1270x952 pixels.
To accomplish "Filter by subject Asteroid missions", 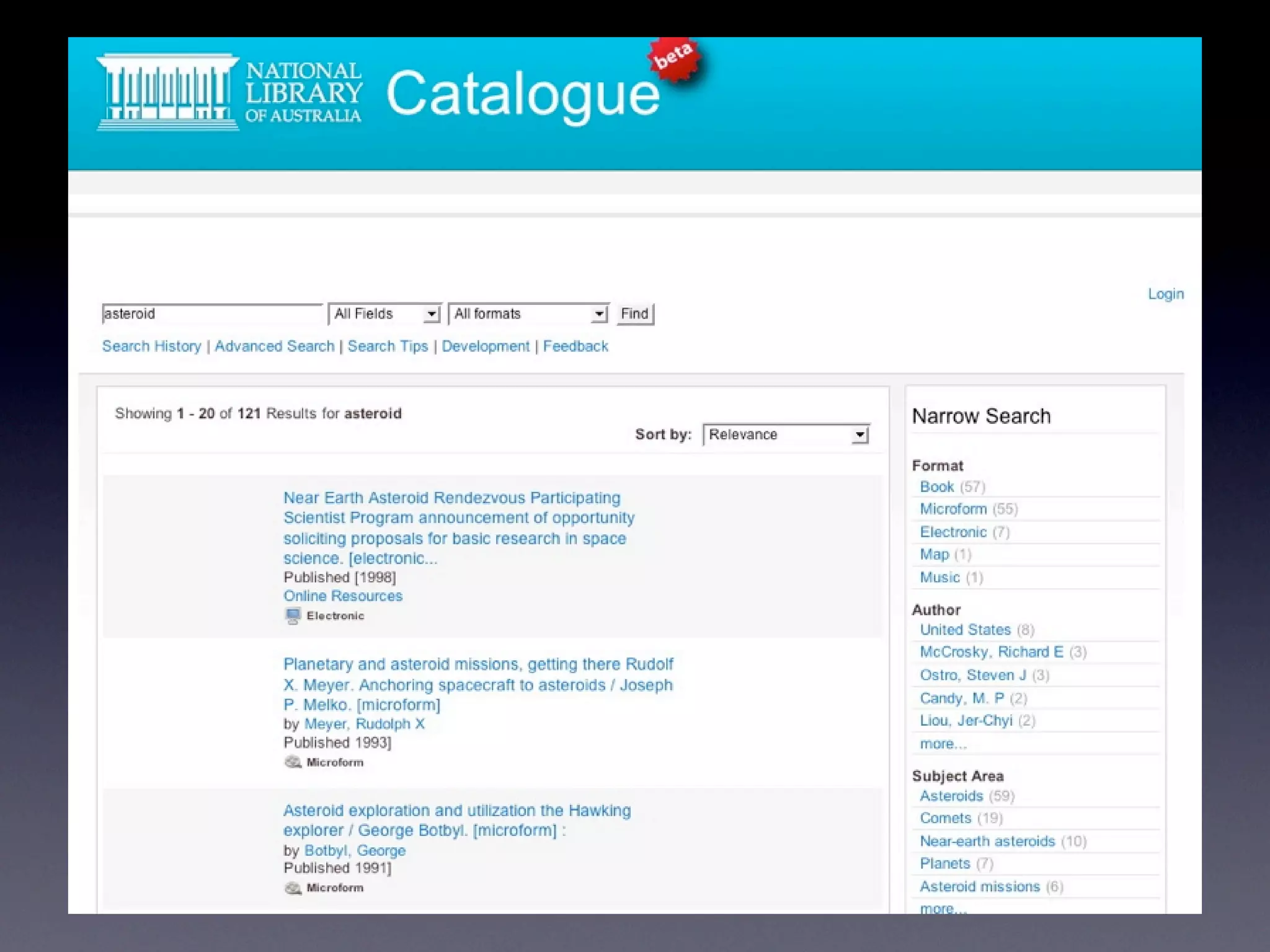I will (x=980, y=886).
